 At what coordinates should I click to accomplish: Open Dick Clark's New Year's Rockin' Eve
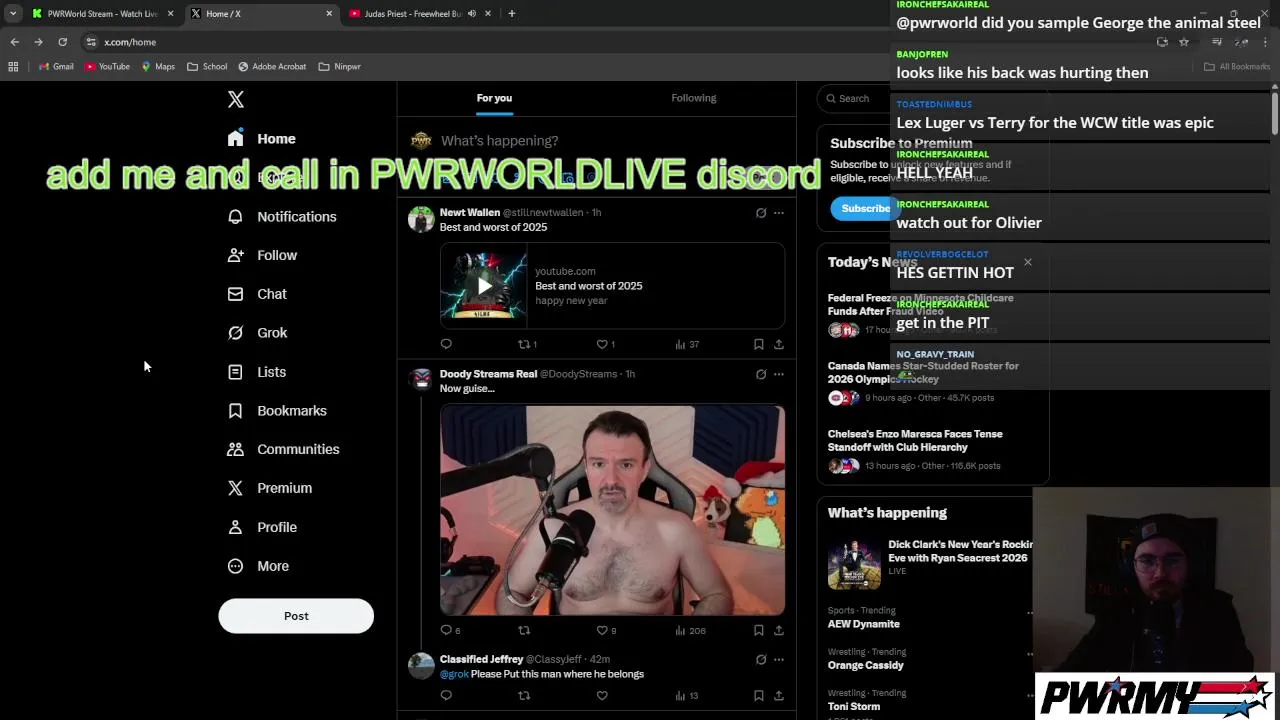[960, 551]
